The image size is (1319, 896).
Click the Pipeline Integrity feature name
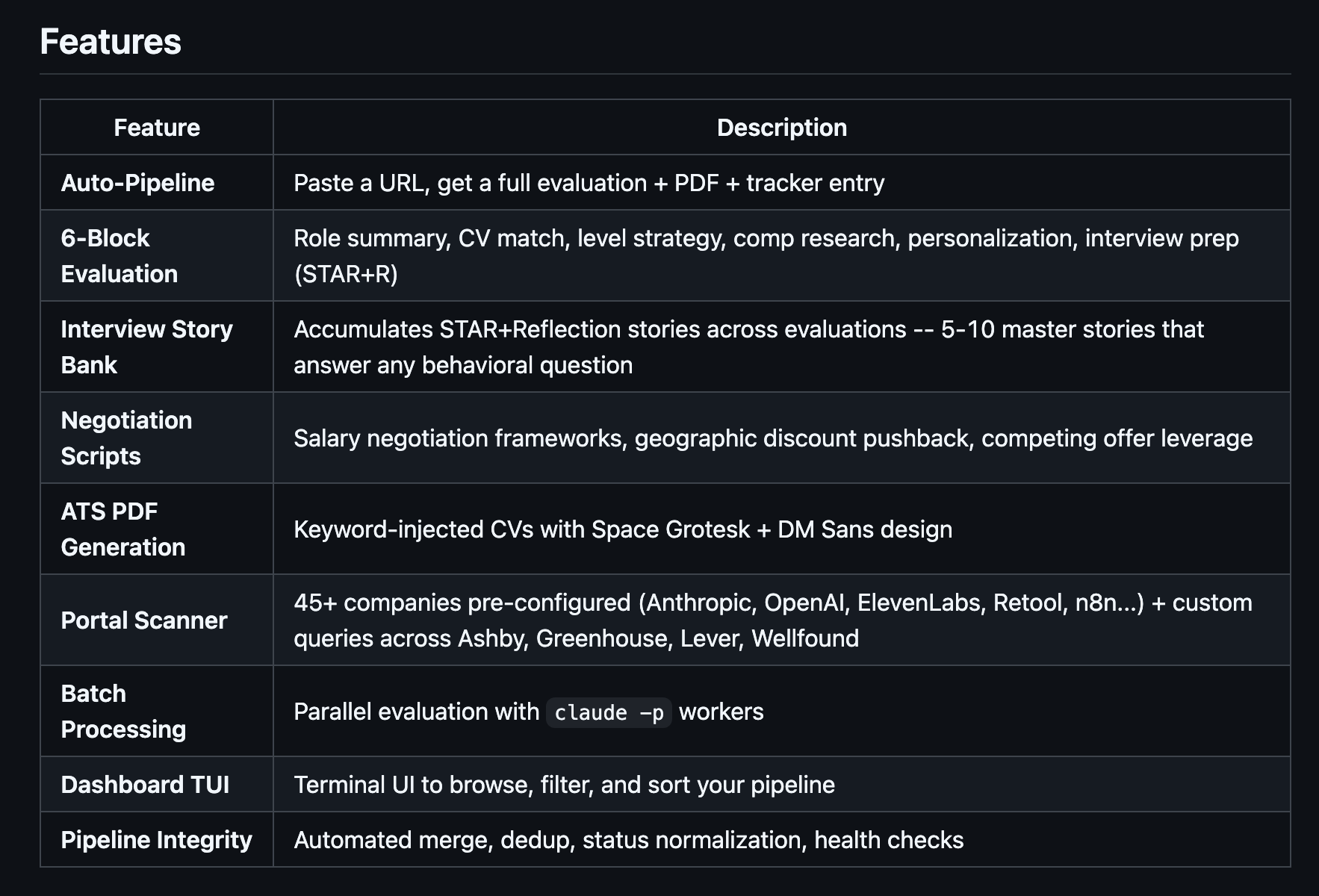[156, 840]
